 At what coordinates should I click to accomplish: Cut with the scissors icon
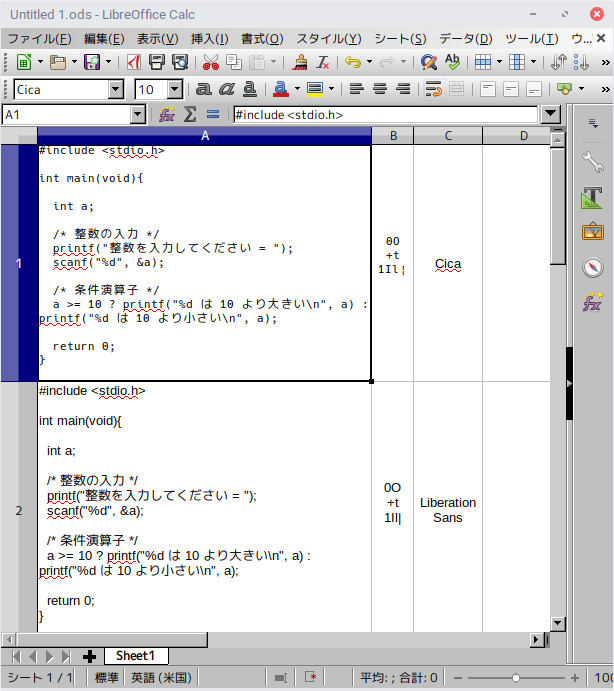click(x=211, y=62)
